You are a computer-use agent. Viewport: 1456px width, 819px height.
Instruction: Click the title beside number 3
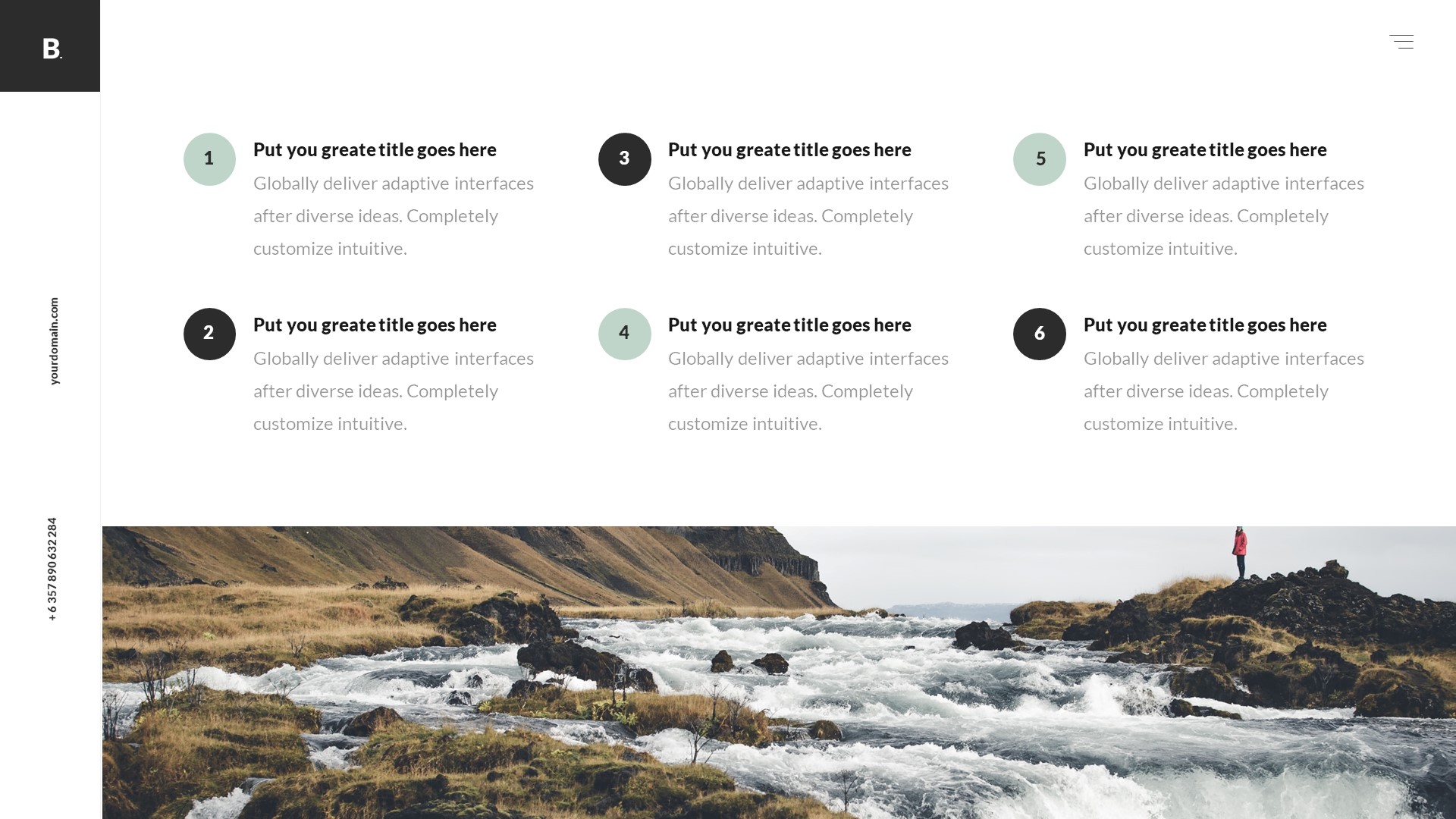coord(789,150)
